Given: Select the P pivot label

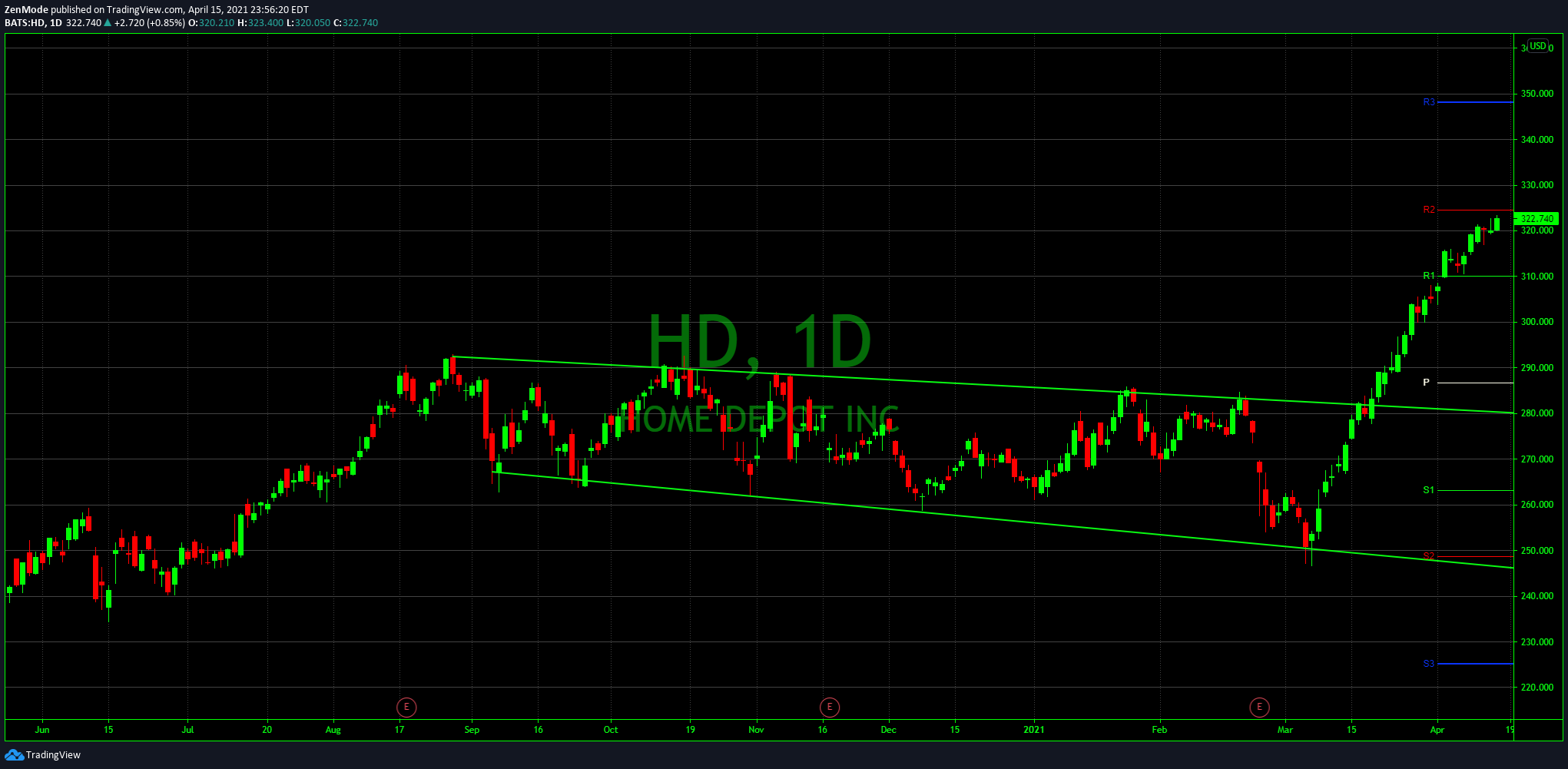Looking at the screenshot, I should (x=1426, y=383).
